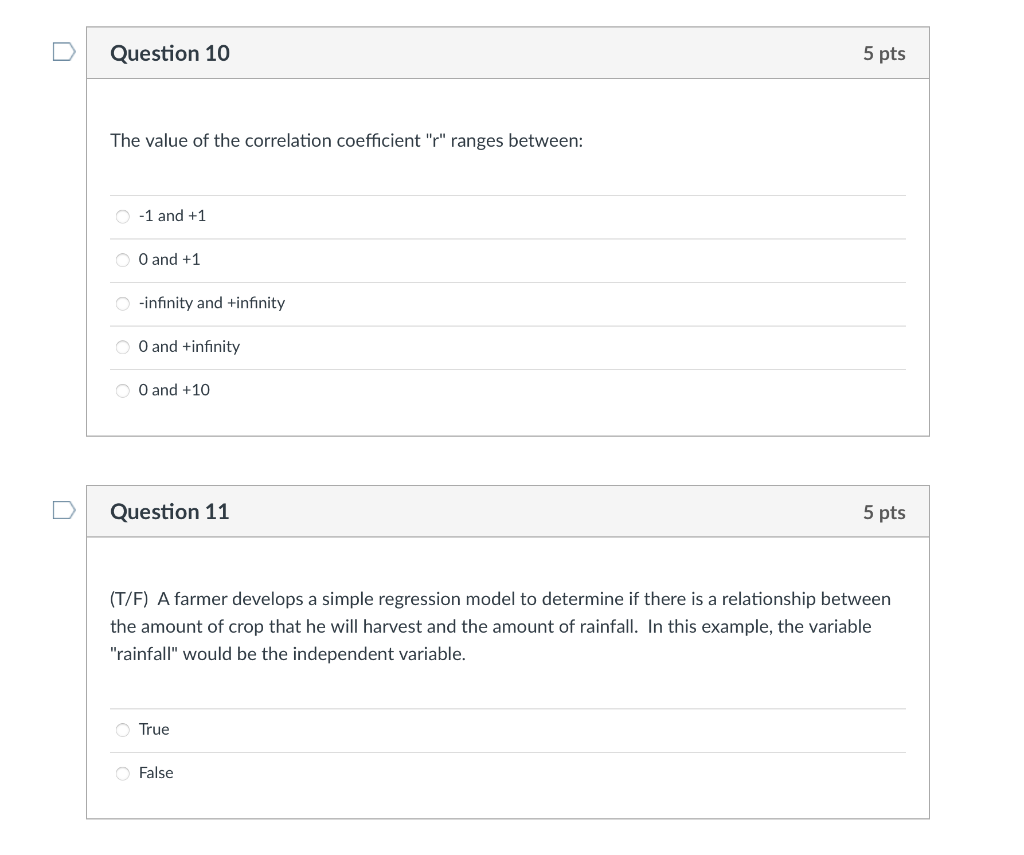Click the Question 11 header

tap(169, 511)
